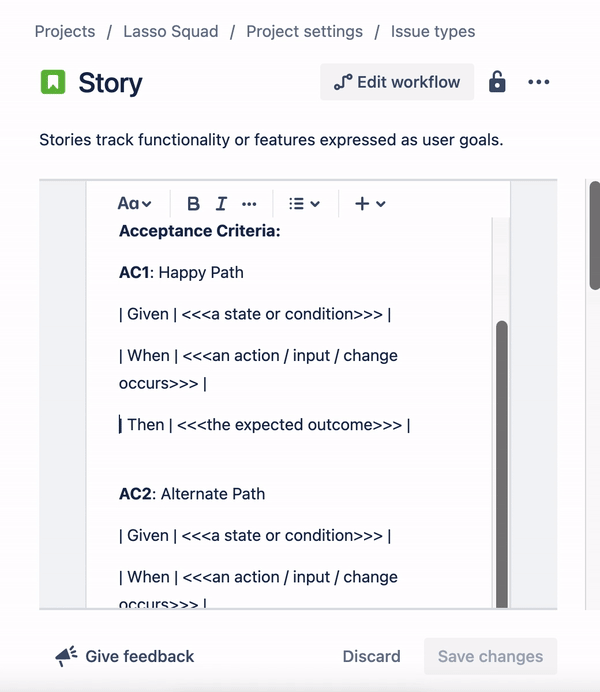Open Issue types breadcrumb link
Screen dimensions: 600x692
[433, 31]
